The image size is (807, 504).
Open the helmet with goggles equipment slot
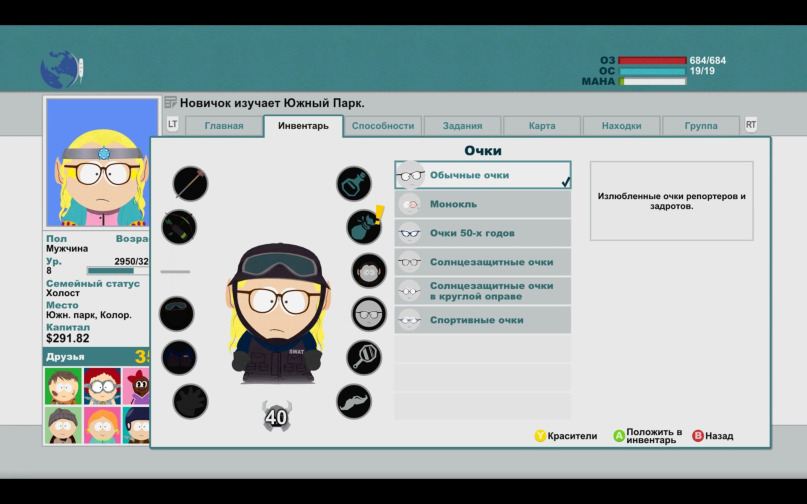point(176,313)
